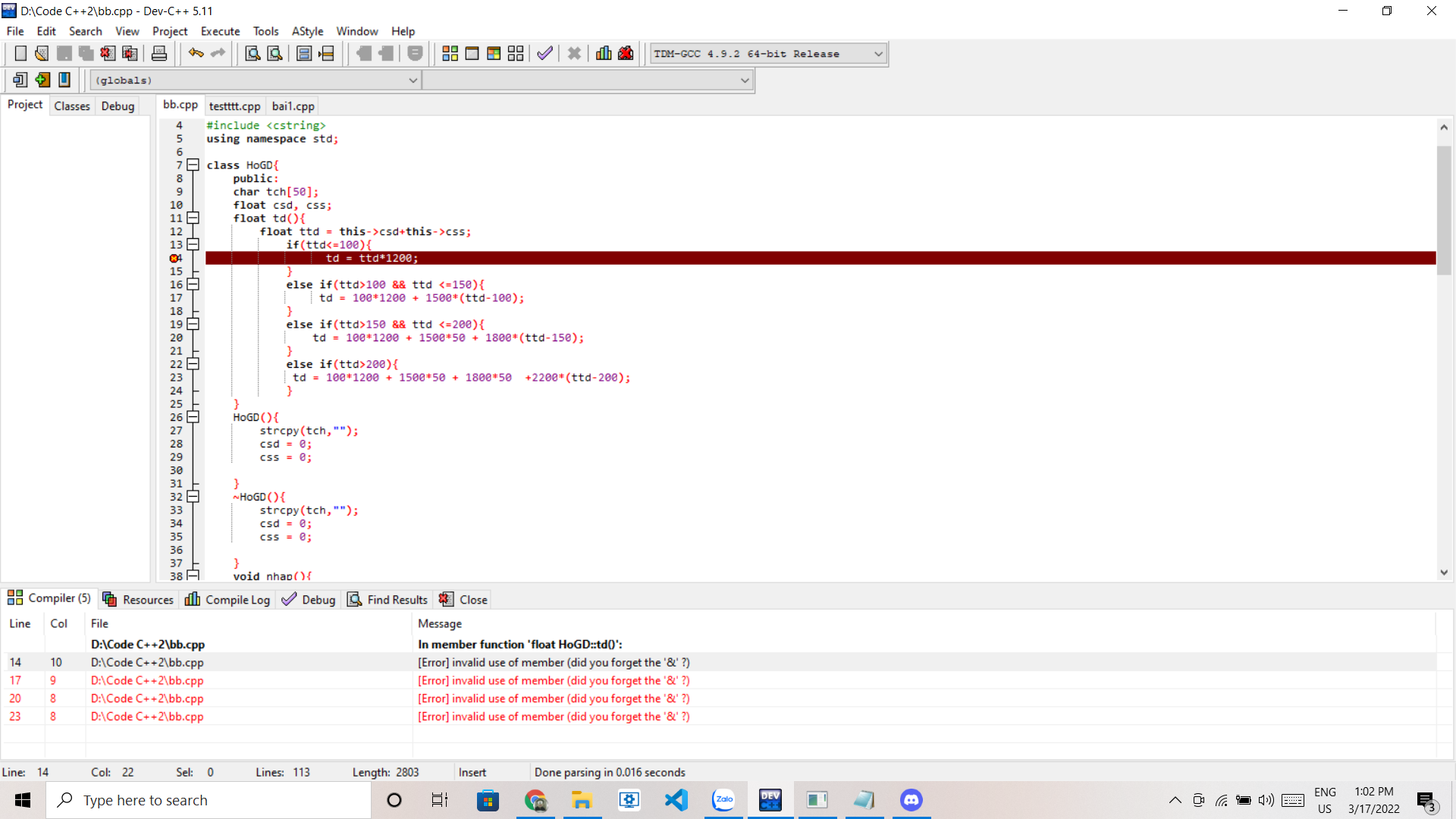Open the Zalo app from taskbar
The height and width of the screenshot is (819, 1456).
coord(723,800)
